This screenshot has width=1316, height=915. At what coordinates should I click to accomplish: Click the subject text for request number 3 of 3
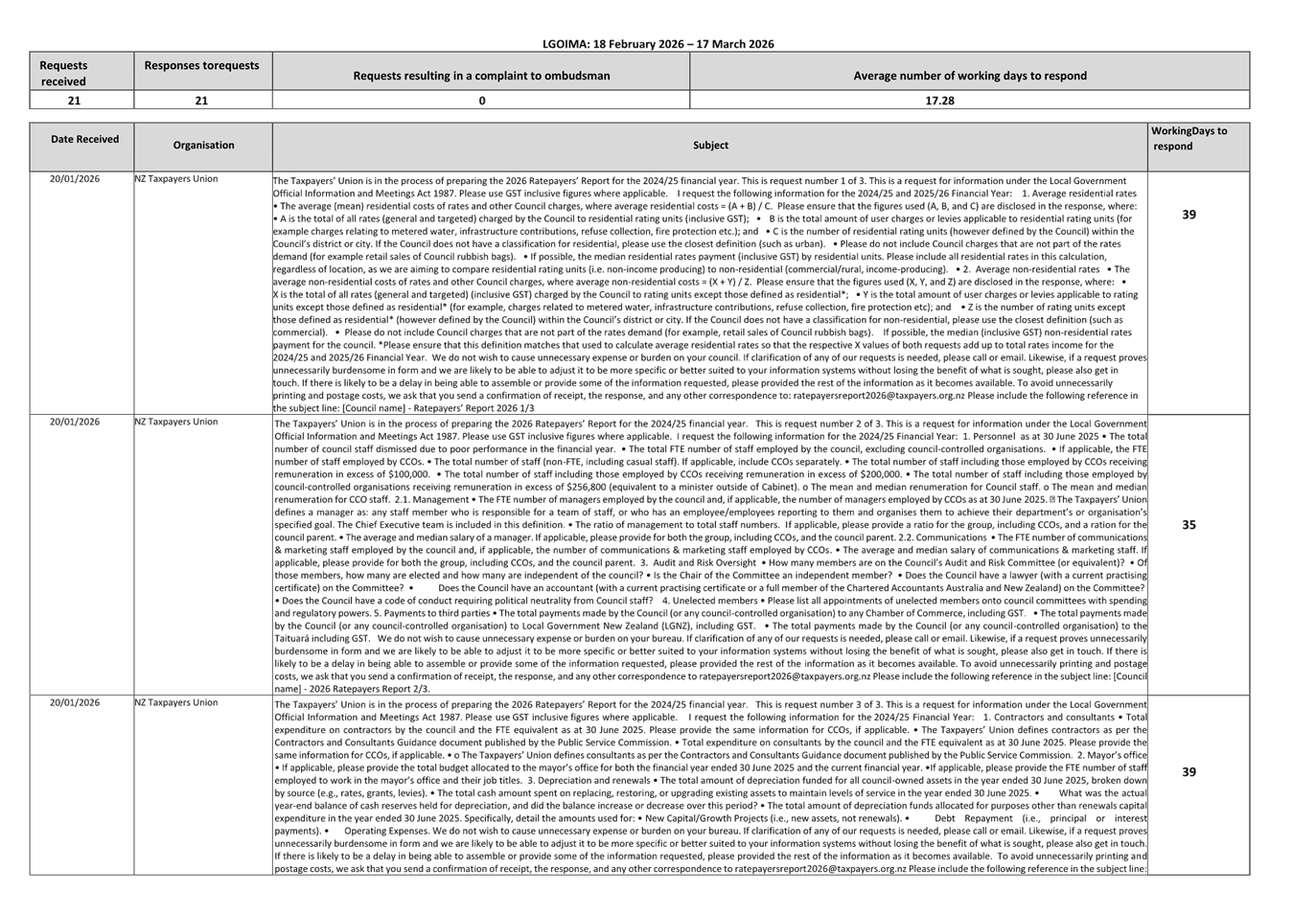(x=710, y=786)
